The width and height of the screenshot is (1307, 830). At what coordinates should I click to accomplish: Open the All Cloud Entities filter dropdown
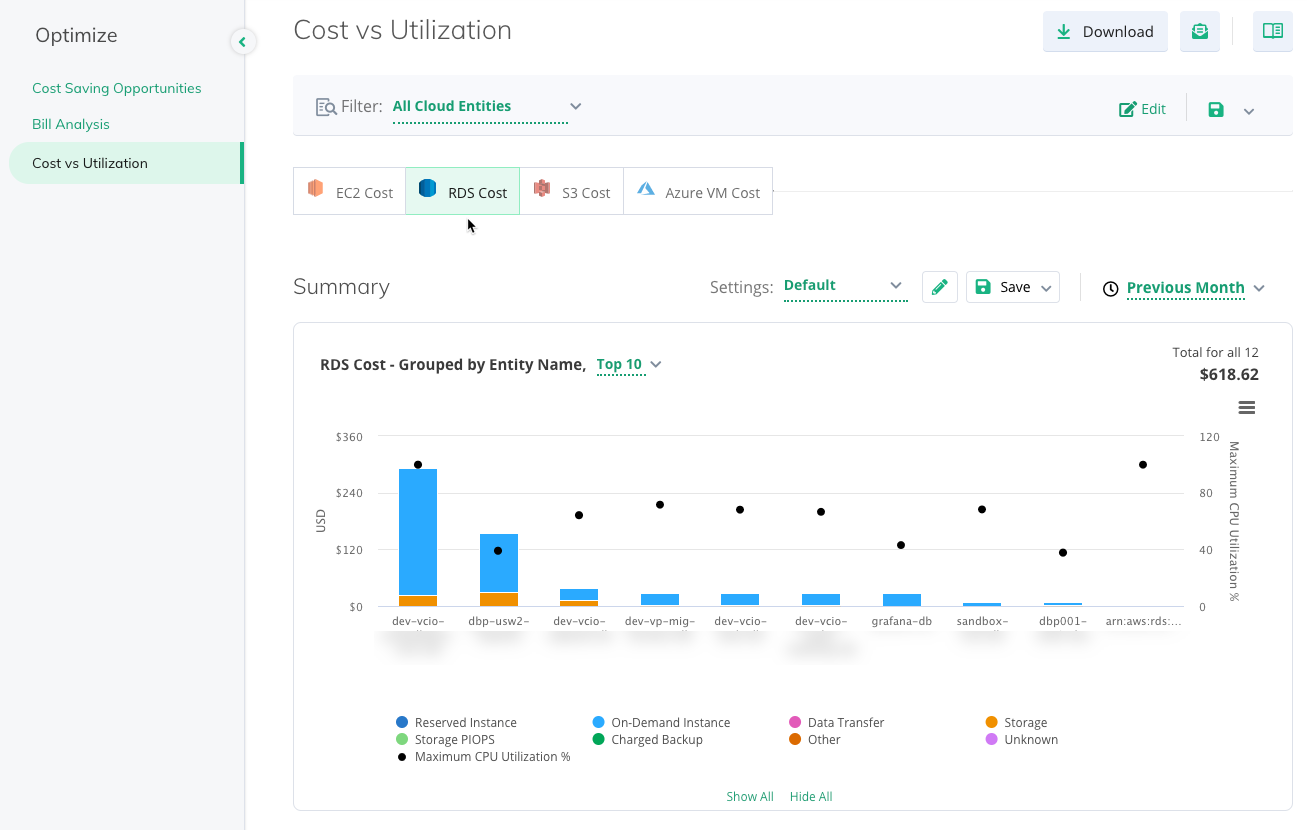click(487, 107)
